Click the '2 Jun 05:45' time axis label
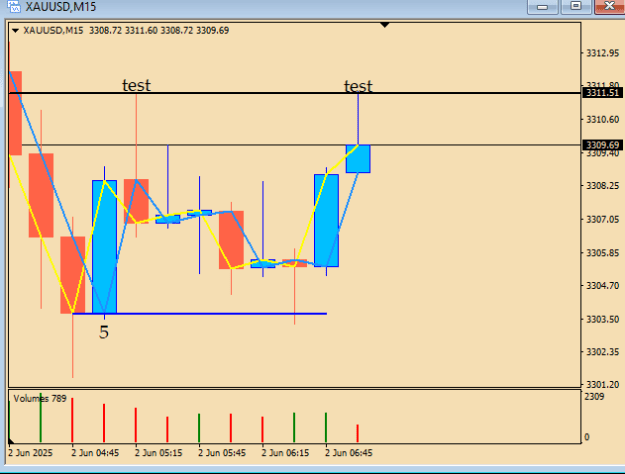The height and width of the screenshot is (474, 625). 222,453
